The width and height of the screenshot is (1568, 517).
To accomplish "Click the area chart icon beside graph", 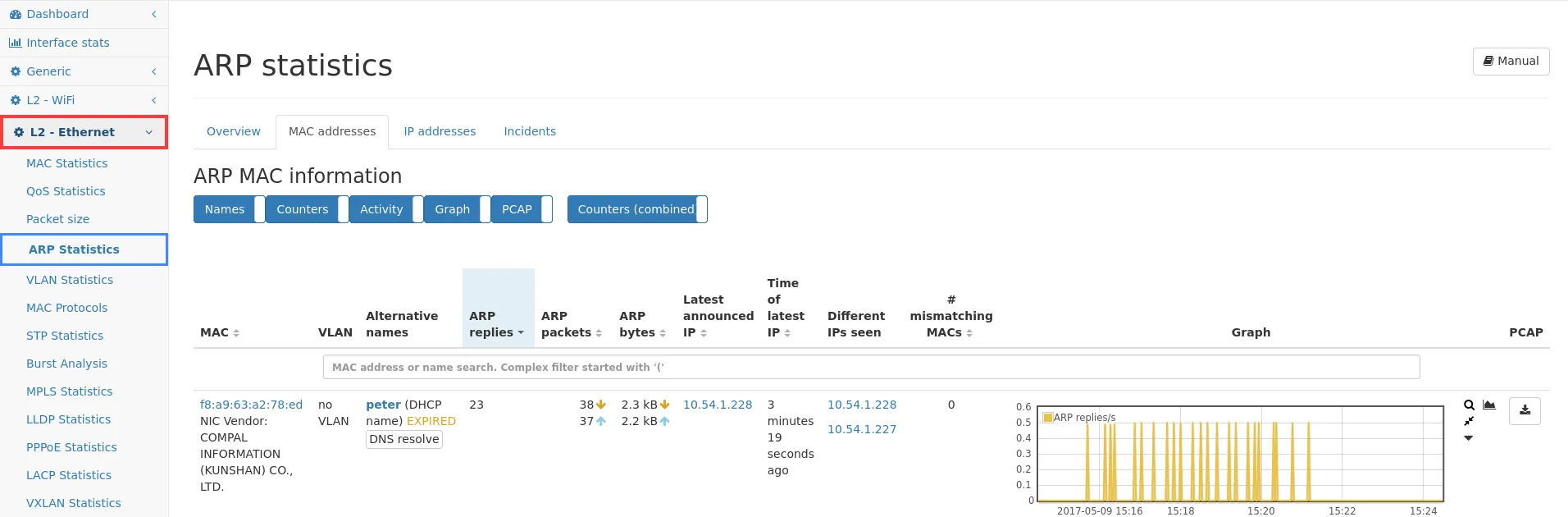I will pos(1489,405).
